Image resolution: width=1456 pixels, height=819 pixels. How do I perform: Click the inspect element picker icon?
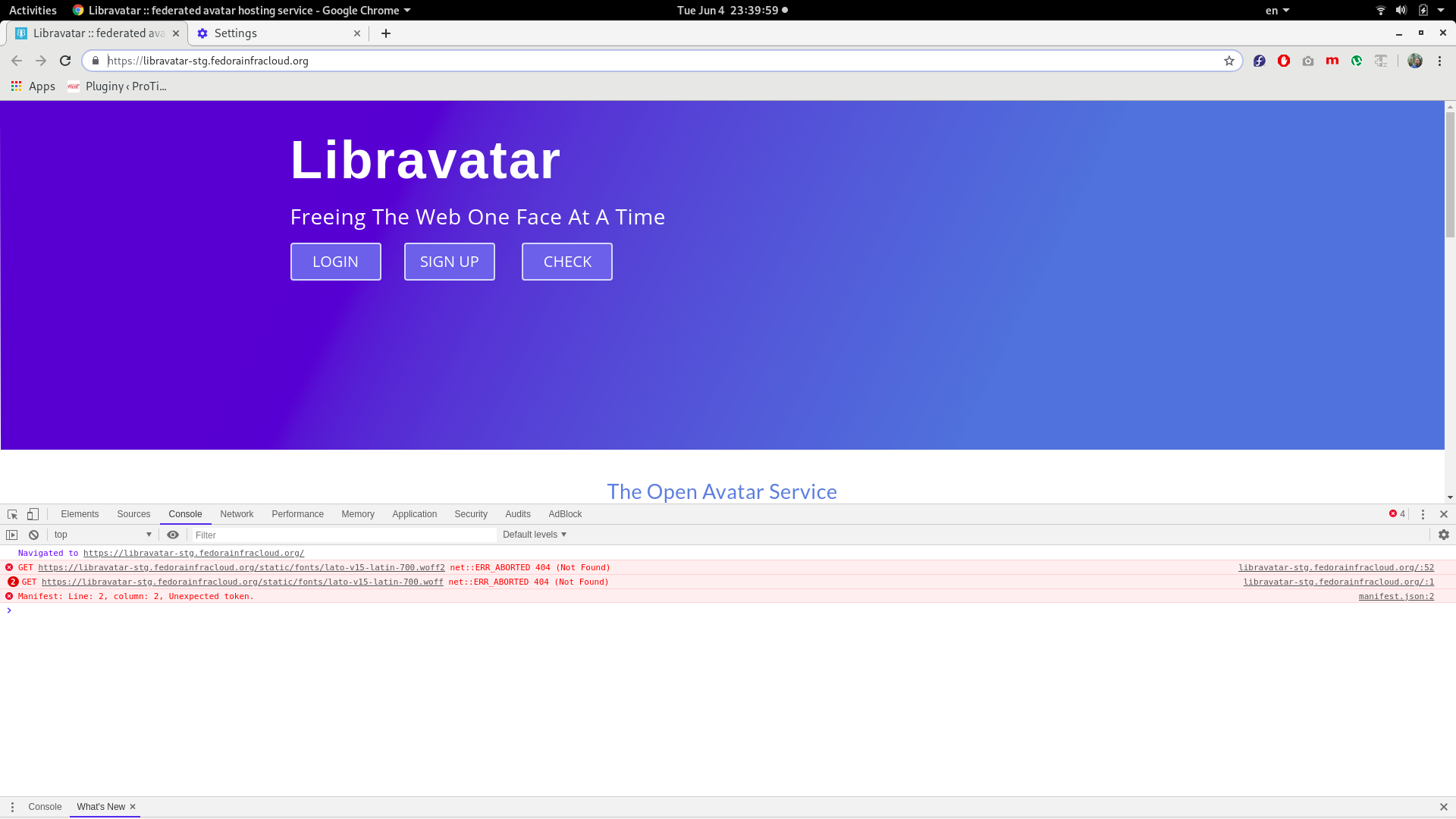[12, 514]
